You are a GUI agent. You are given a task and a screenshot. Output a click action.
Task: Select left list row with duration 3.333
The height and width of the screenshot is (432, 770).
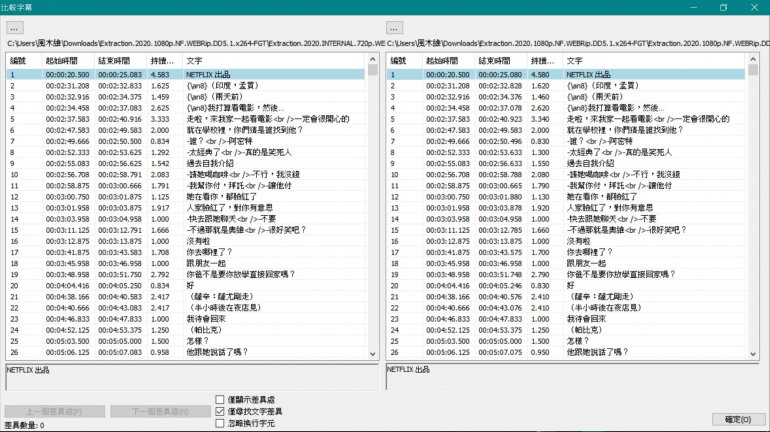pyautogui.click(x=186, y=119)
